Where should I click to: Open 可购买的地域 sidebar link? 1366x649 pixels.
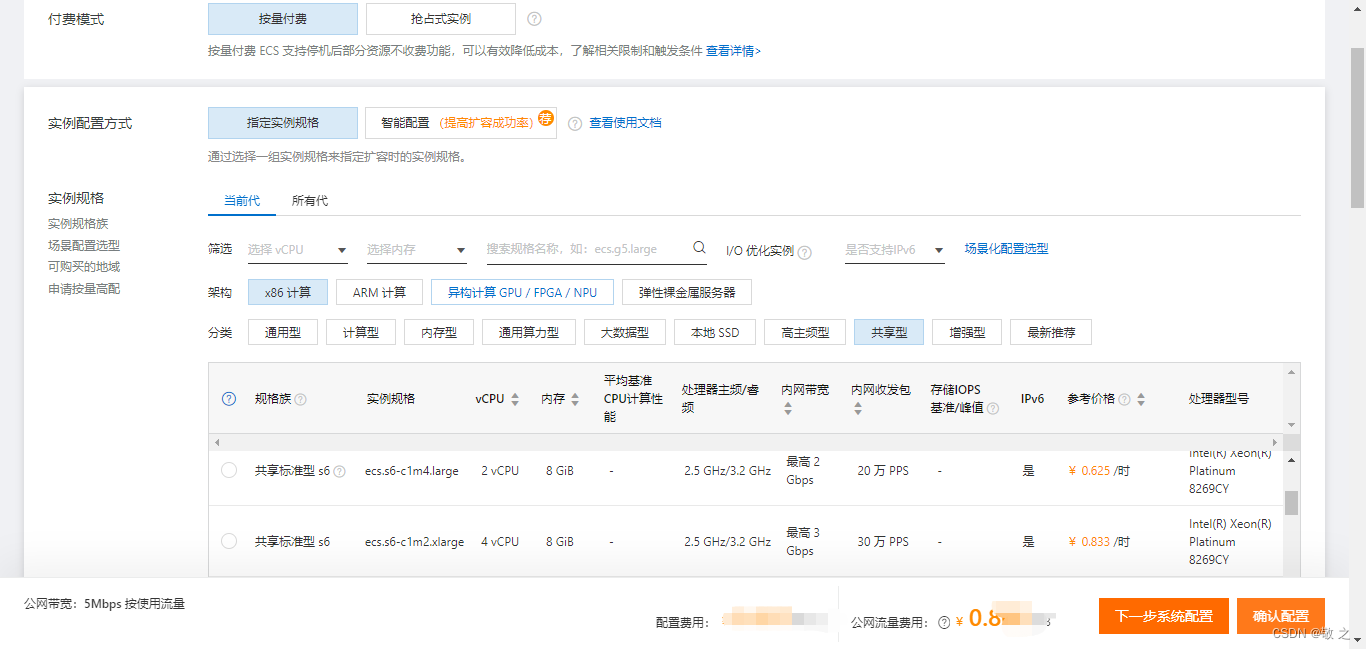coord(84,267)
